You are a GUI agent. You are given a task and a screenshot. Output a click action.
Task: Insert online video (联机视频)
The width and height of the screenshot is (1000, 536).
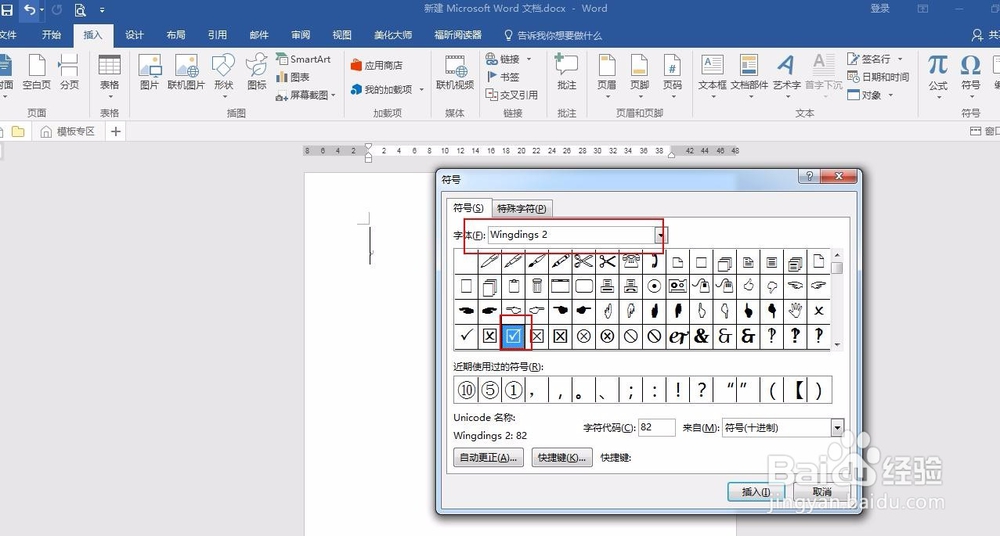coord(455,73)
